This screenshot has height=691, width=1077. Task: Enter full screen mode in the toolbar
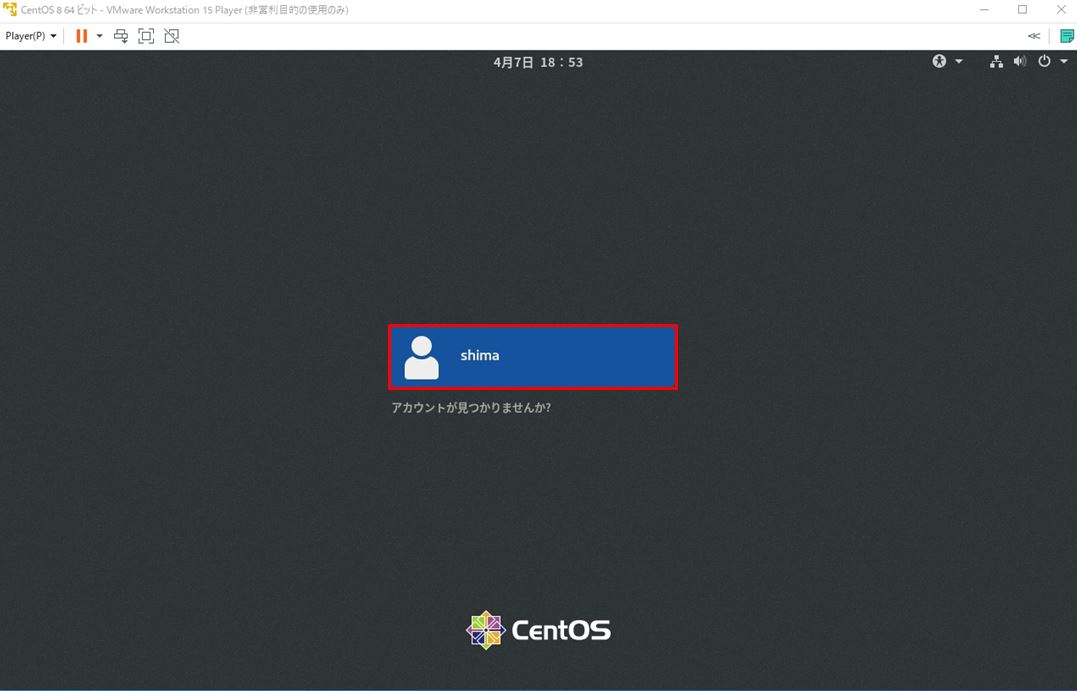pyautogui.click(x=146, y=36)
